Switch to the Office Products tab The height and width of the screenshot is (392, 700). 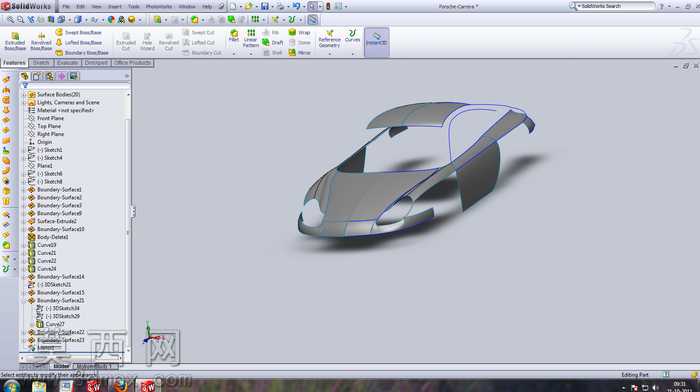133,63
